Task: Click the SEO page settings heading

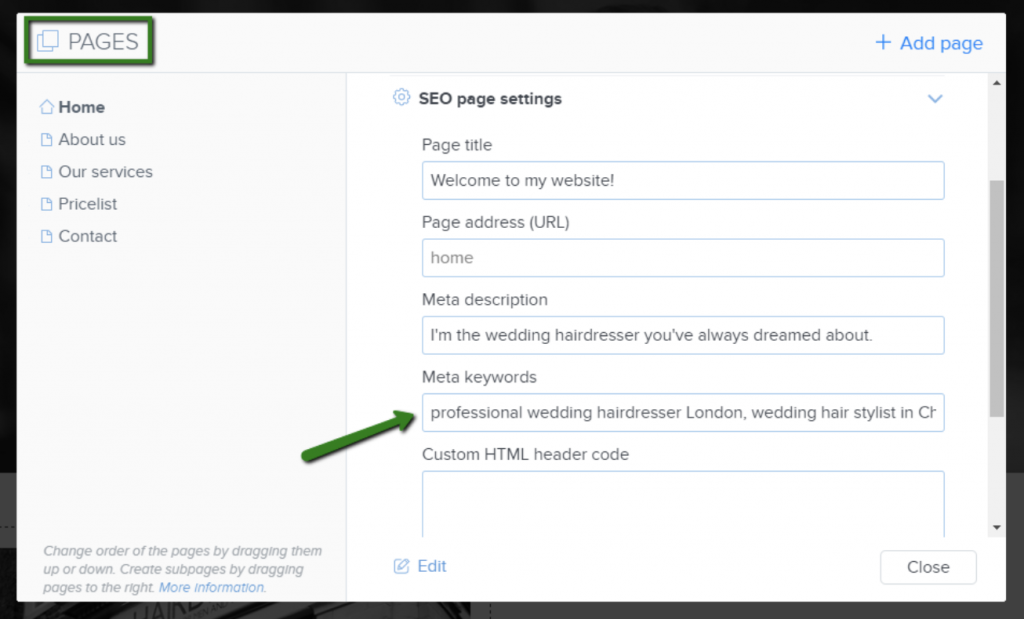Action: [x=490, y=99]
